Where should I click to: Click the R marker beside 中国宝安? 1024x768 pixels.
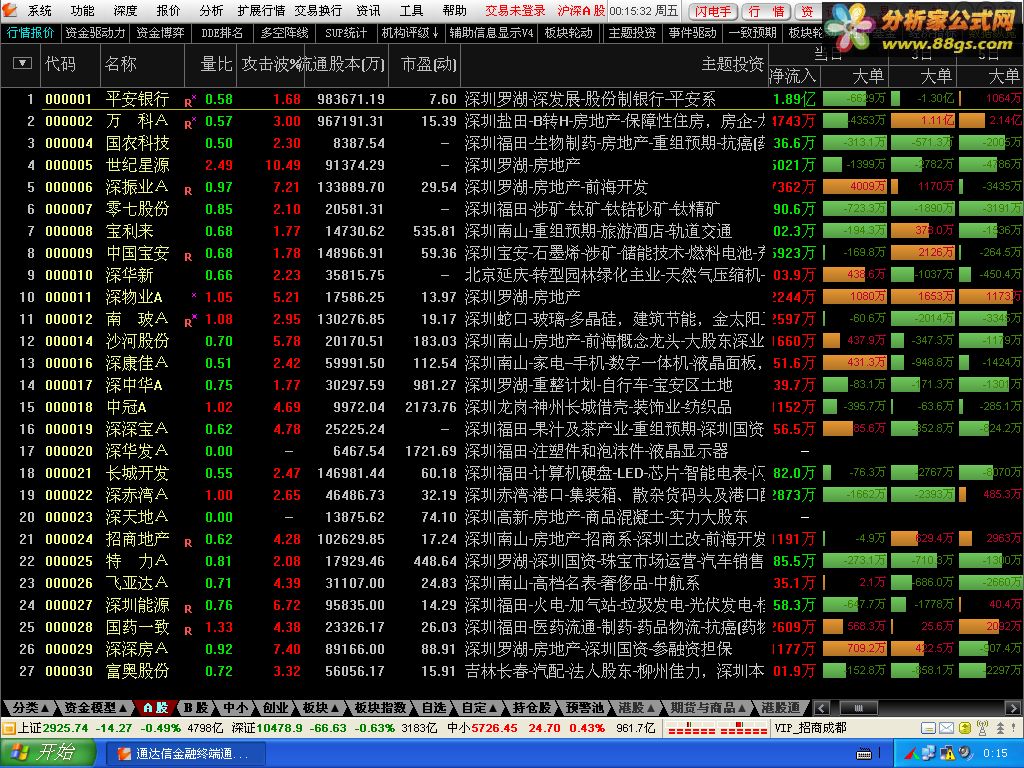pos(188,257)
